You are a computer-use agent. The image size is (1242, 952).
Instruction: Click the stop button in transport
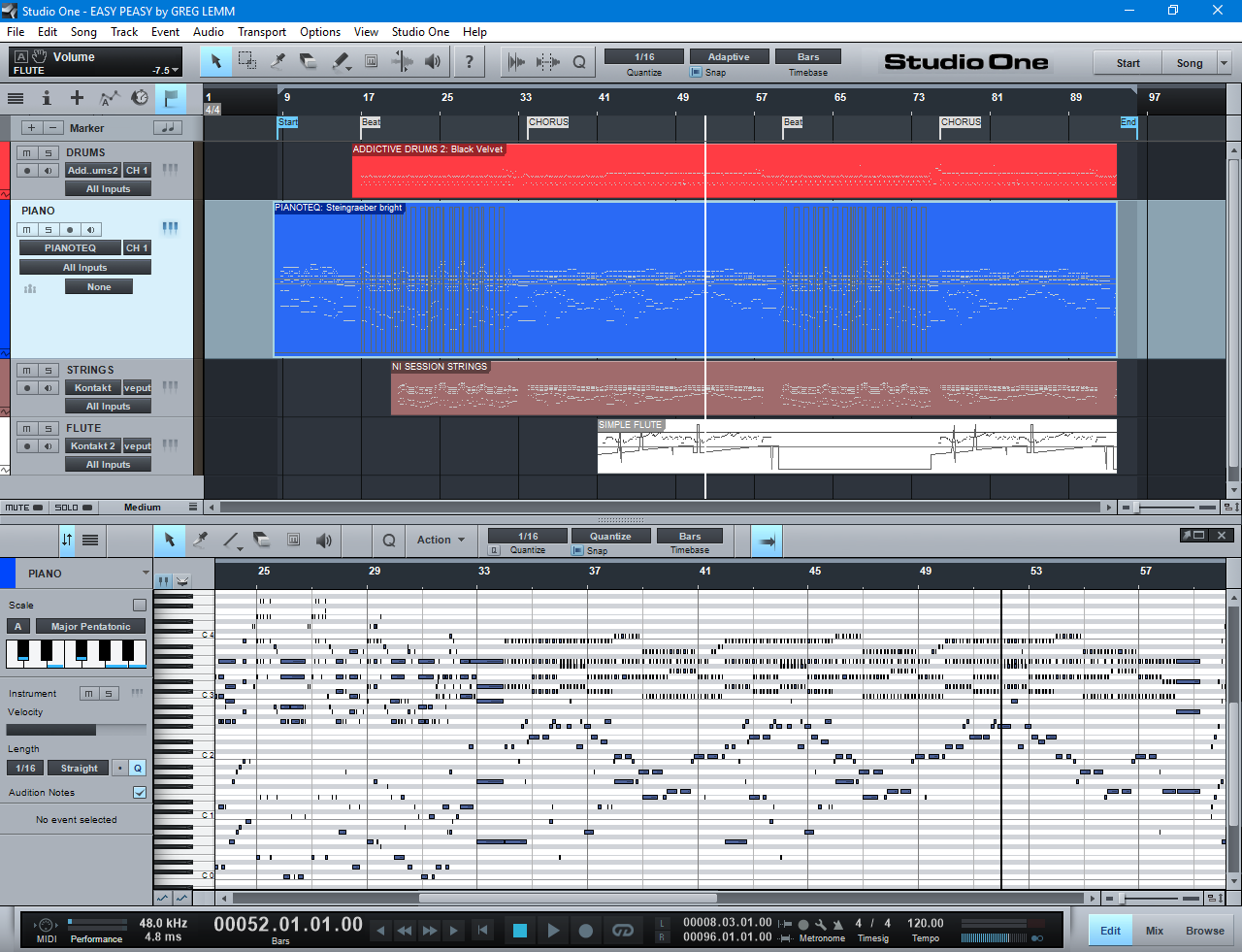520,931
